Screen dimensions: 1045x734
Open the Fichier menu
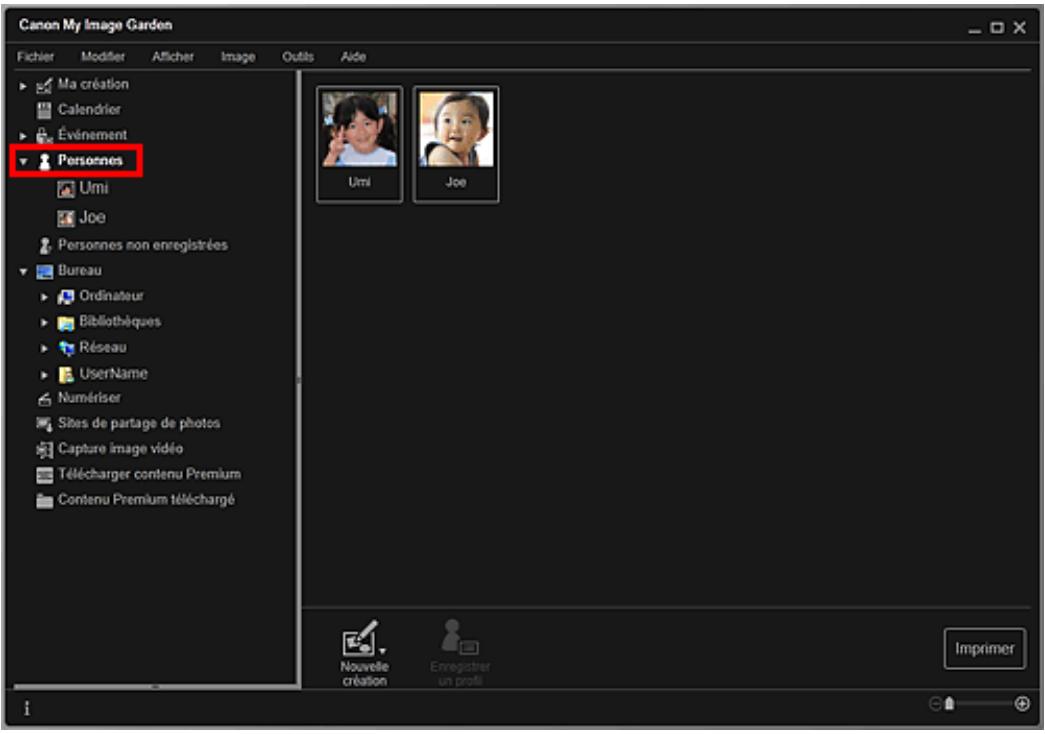(x=35, y=57)
